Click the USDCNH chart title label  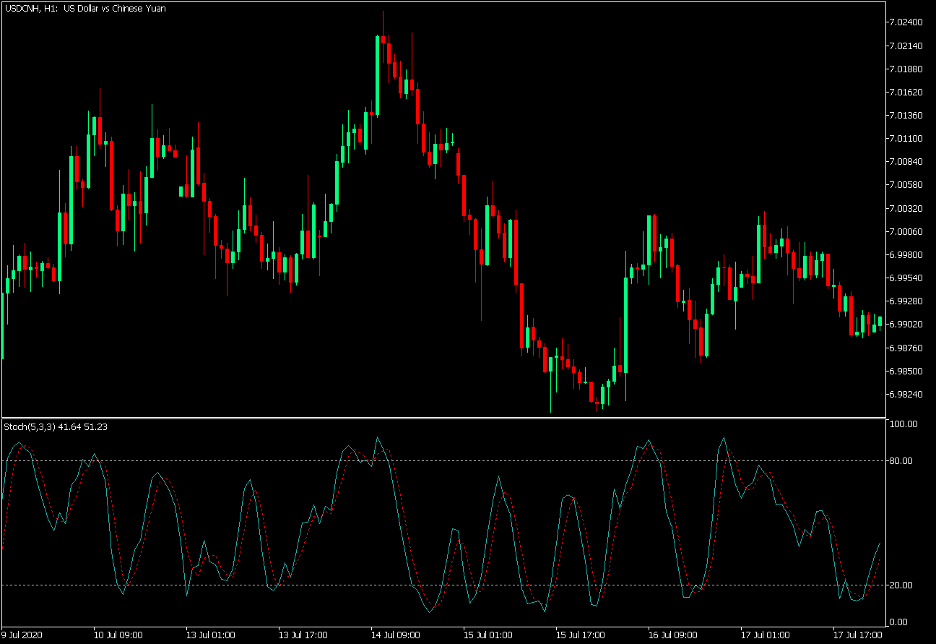(85, 7)
